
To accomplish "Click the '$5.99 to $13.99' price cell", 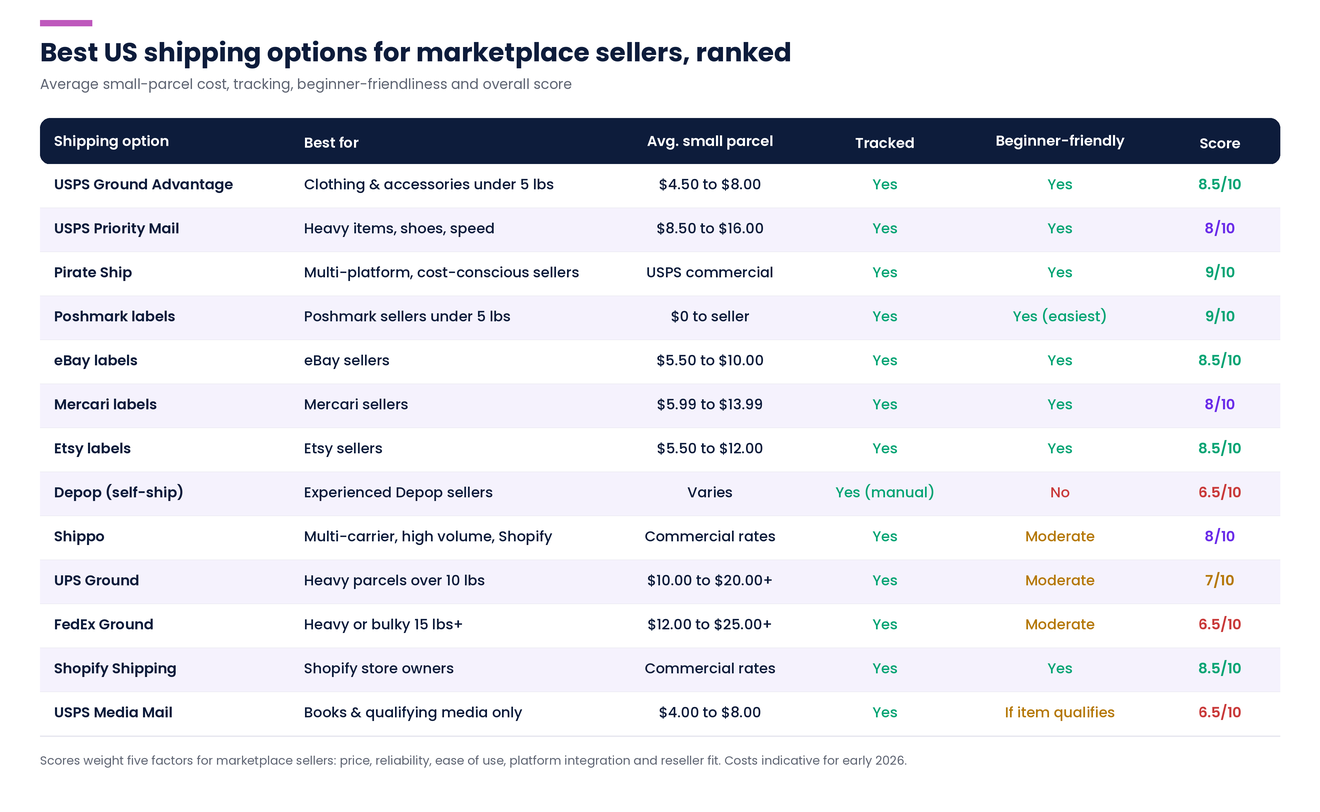I will pyautogui.click(x=710, y=404).
